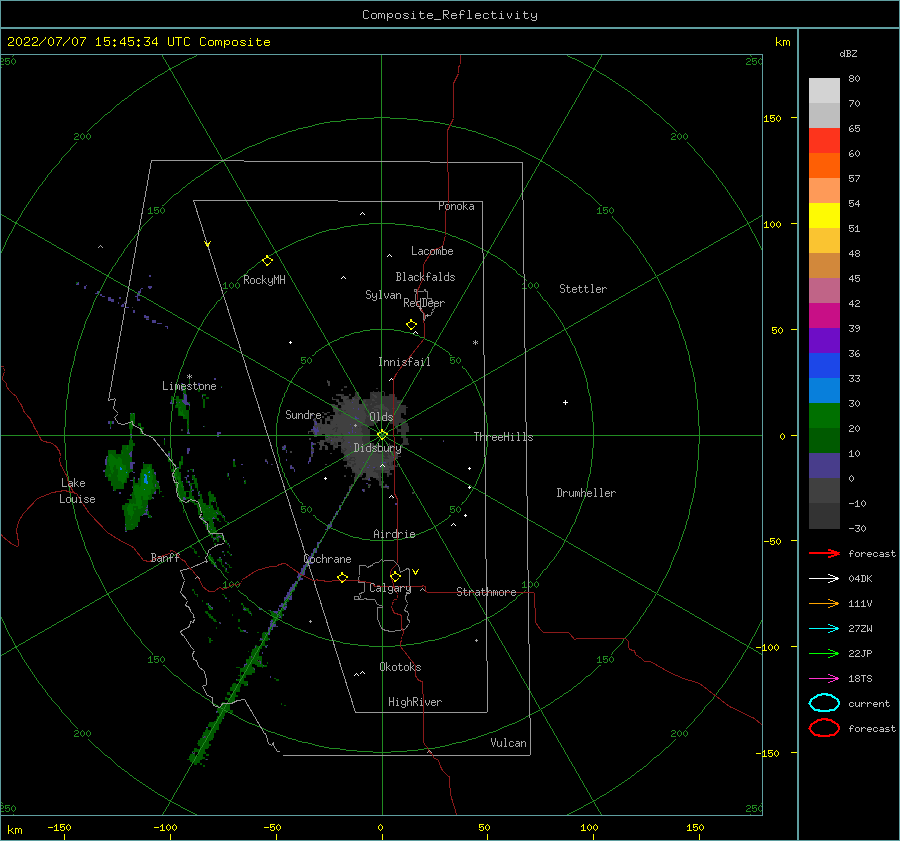The image size is (900, 841).
Task: Click the Strathmore town label
Action: pyautogui.click(x=486, y=592)
